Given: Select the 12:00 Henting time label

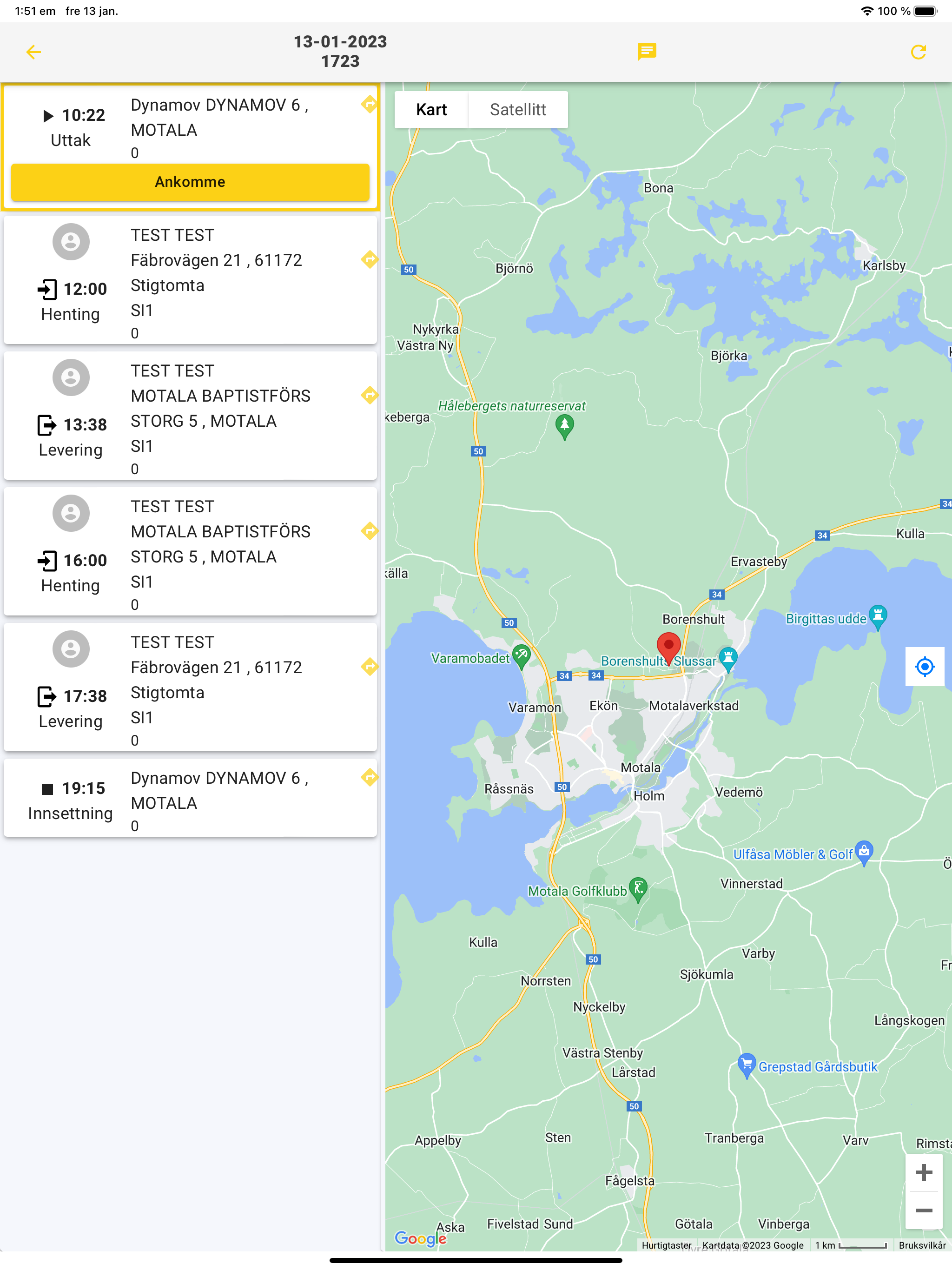Looking at the screenshot, I should pyautogui.click(x=85, y=289).
